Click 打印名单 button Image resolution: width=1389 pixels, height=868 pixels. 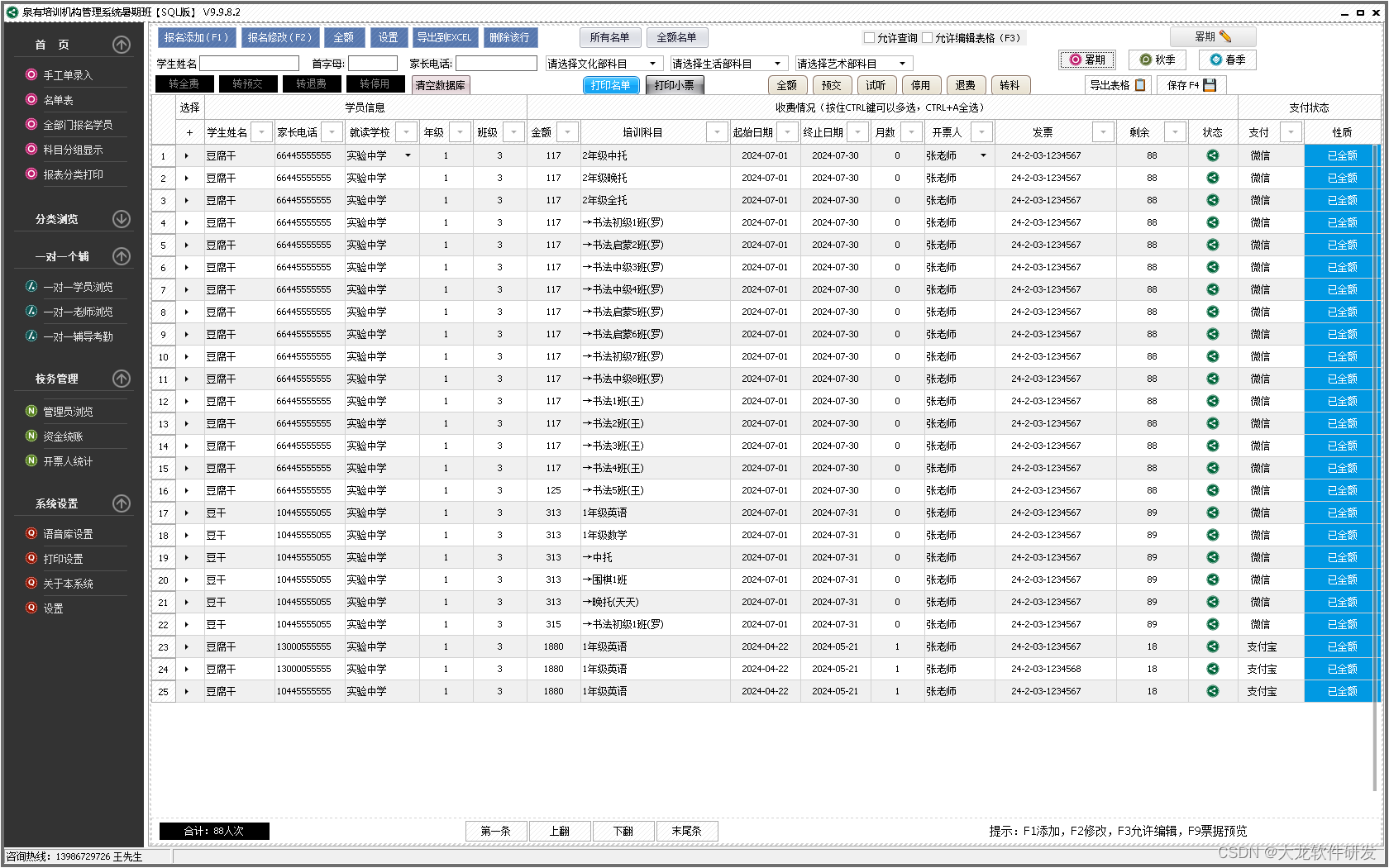pos(611,85)
